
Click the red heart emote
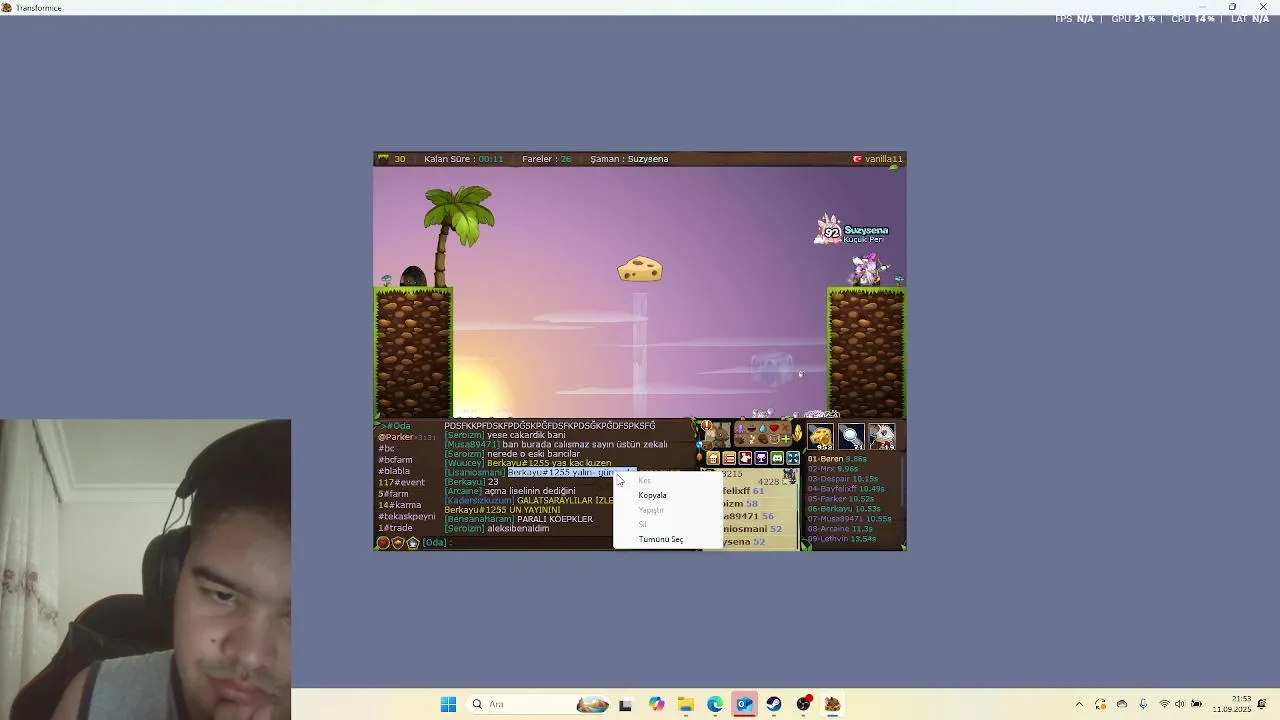(774, 428)
